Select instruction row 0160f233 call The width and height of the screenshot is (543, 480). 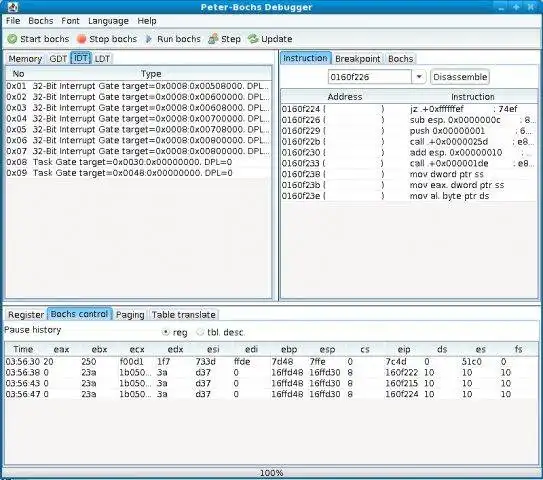point(409,163)
